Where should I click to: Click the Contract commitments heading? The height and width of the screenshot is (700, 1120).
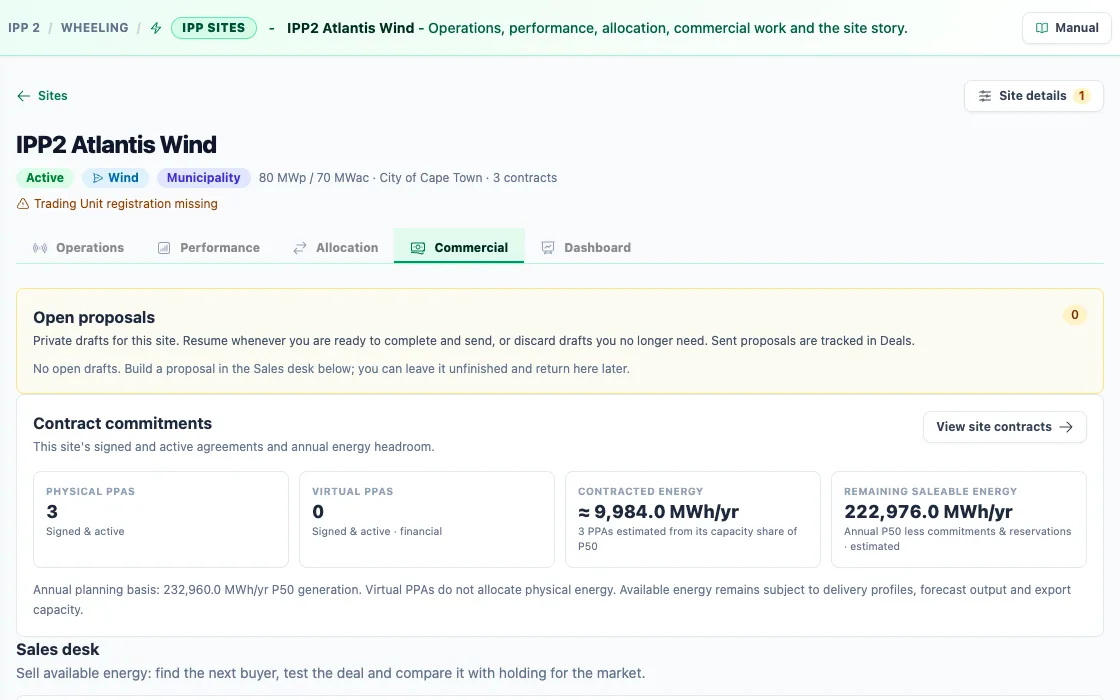pyautogui.click(x=122, y=424)
